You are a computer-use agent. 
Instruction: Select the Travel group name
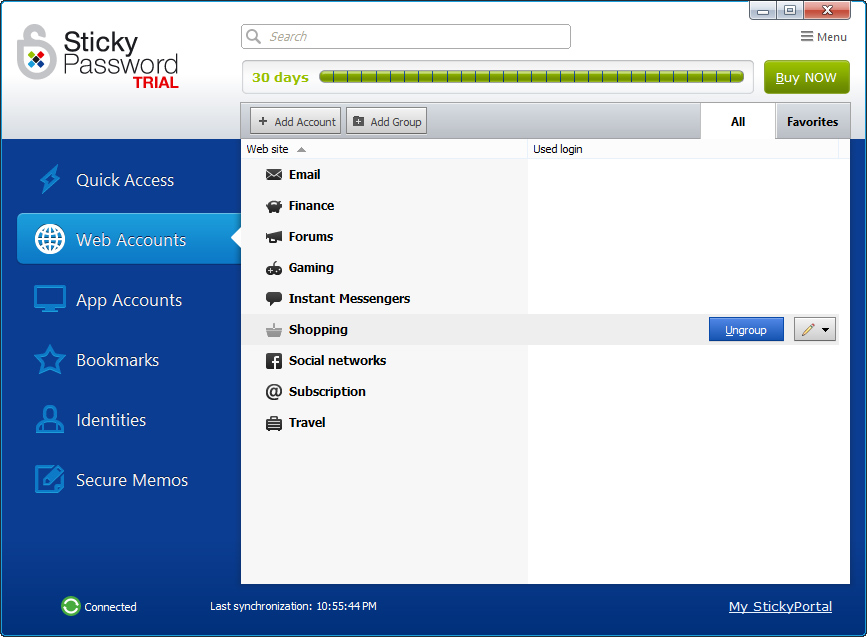(307, 422)
